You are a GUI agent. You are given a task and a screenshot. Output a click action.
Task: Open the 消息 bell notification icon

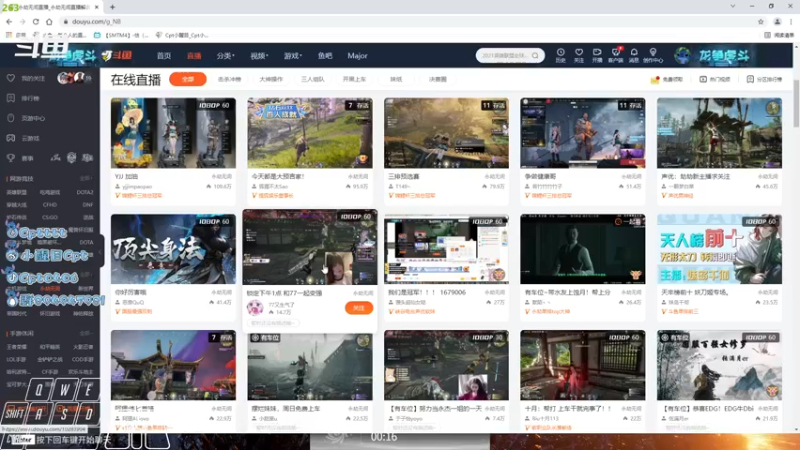tap(634, 55)
